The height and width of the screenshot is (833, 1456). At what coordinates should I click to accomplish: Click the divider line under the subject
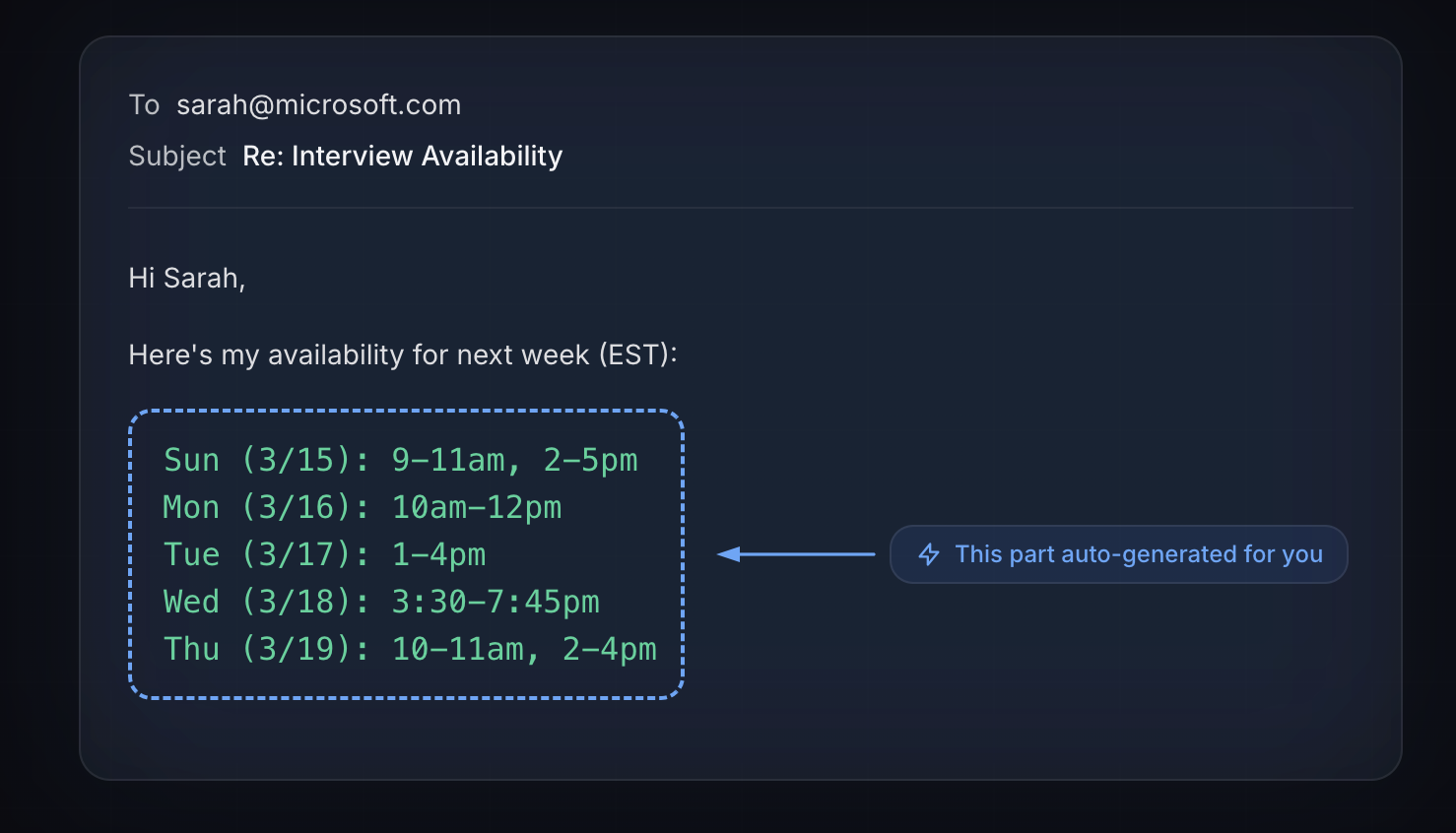[x=739, y=207]
